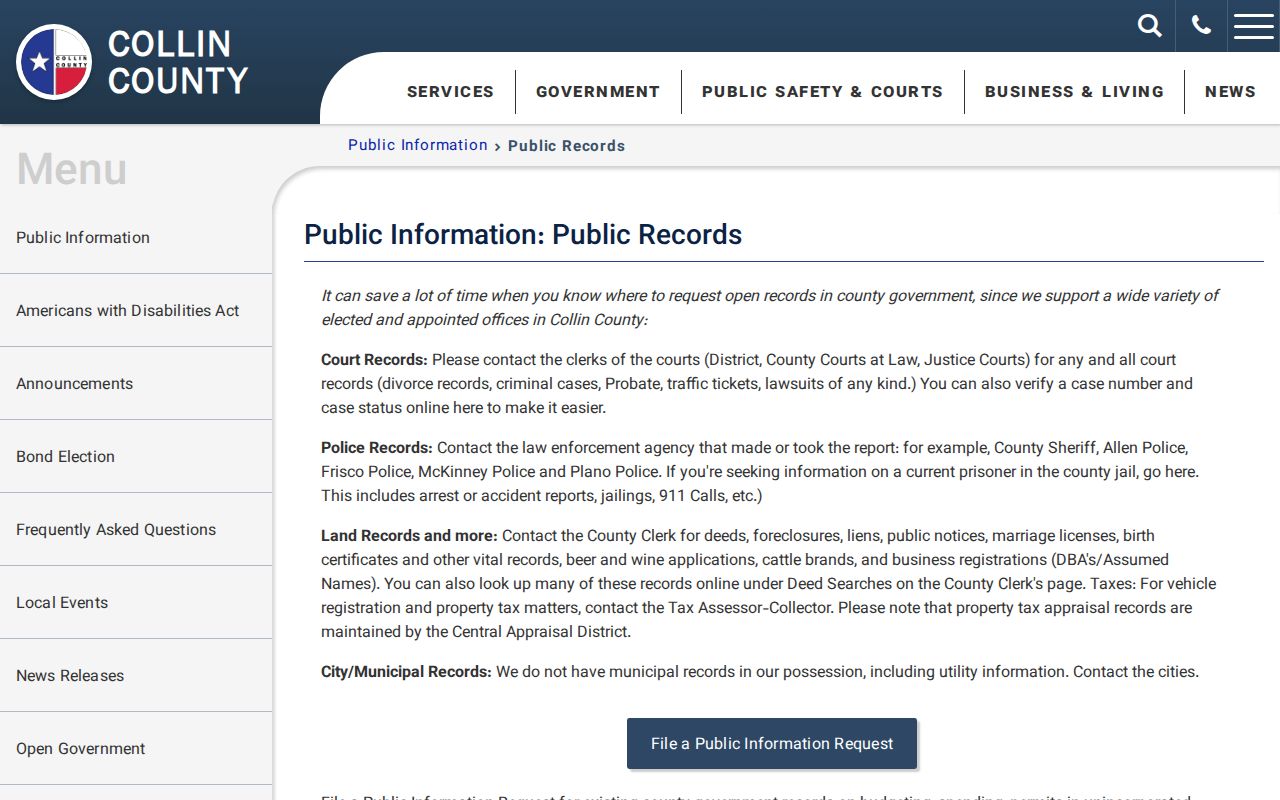Screen dimensions: 1280x800
Task: Click File a Public Information Request button
Action: point(772,744)
